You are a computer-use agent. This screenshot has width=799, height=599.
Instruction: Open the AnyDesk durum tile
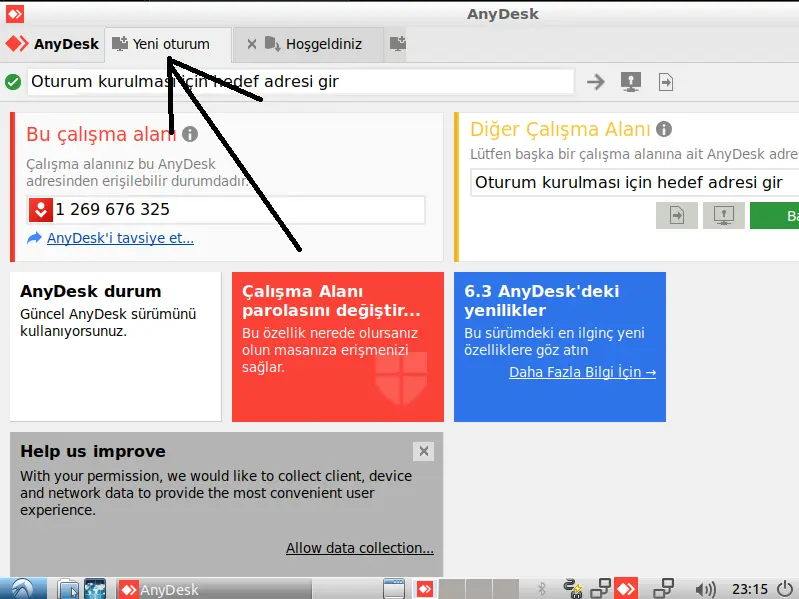(x=116, y=346)
